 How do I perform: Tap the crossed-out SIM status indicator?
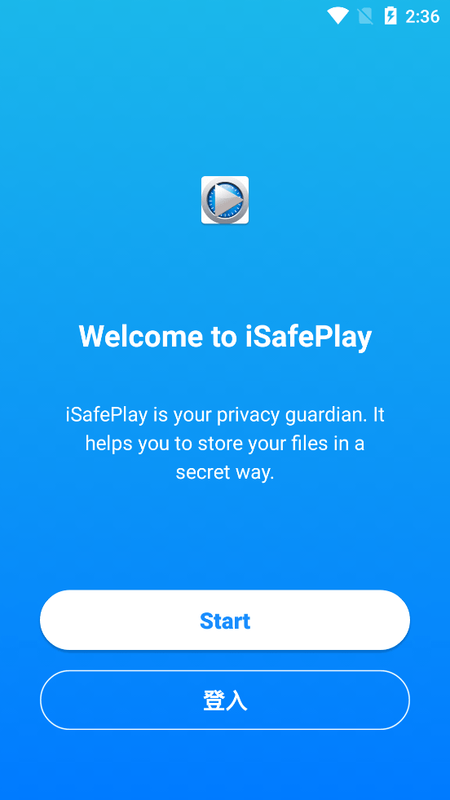pyautogui.click(x=365, y=16)
